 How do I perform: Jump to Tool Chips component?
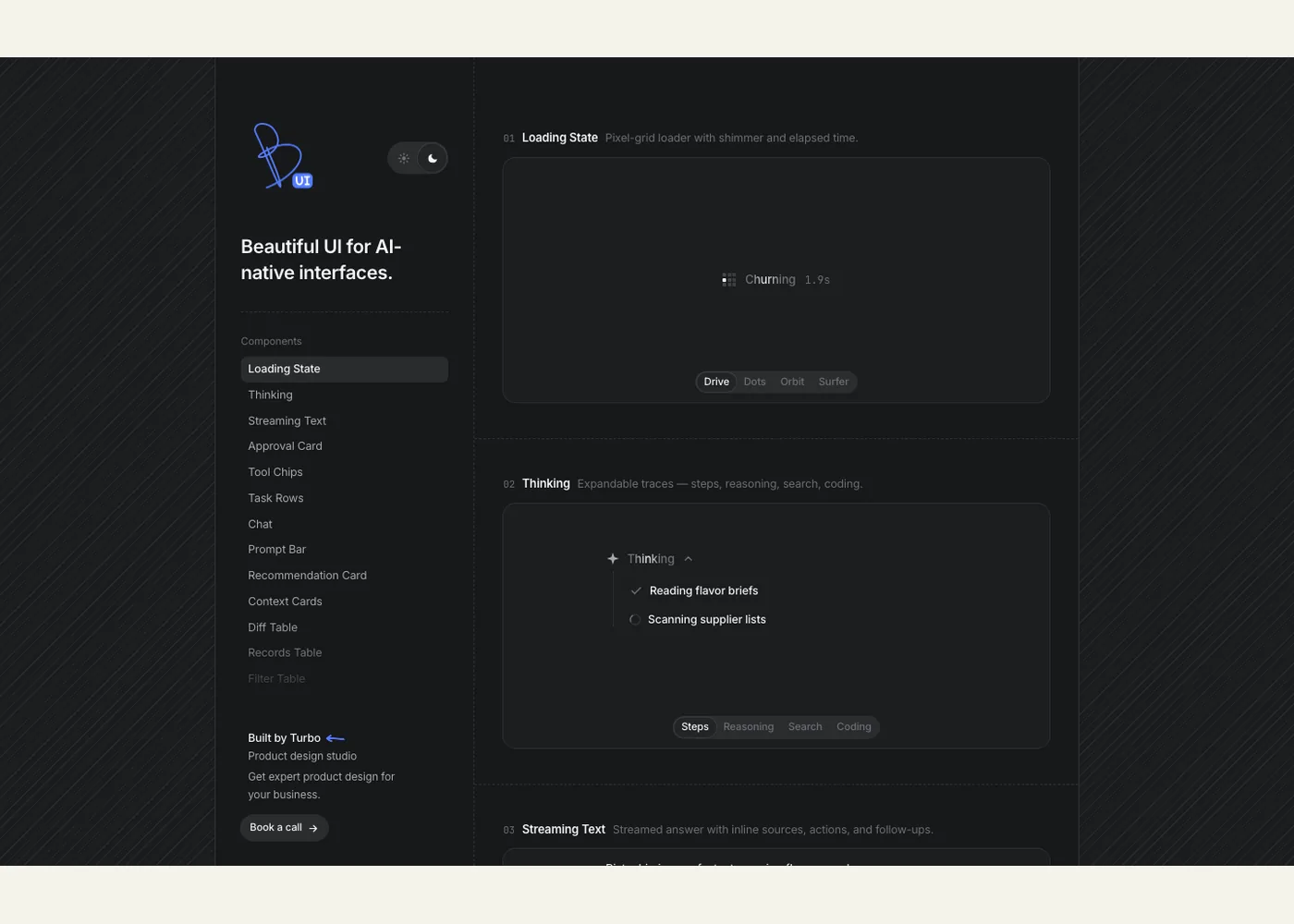pyautogui.click(x=345, y=472)
